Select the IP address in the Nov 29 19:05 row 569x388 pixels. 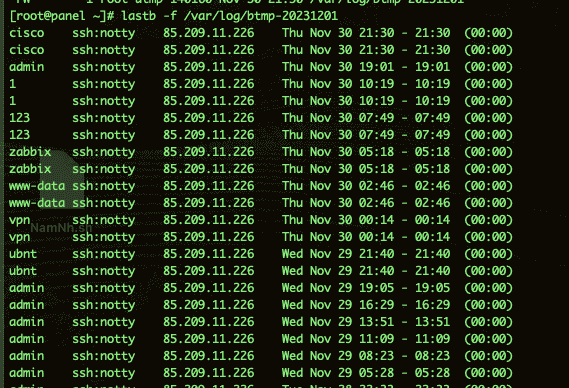click(209, 288)
